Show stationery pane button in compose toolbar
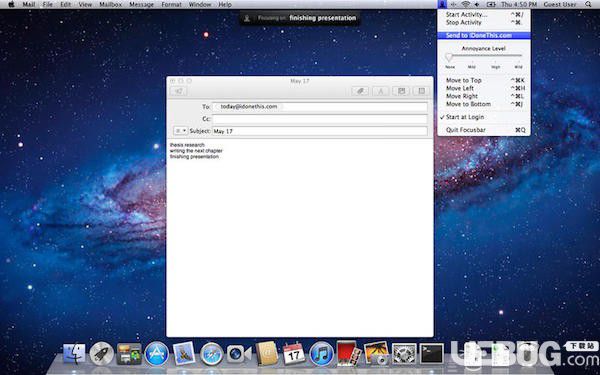 (422, 91)
